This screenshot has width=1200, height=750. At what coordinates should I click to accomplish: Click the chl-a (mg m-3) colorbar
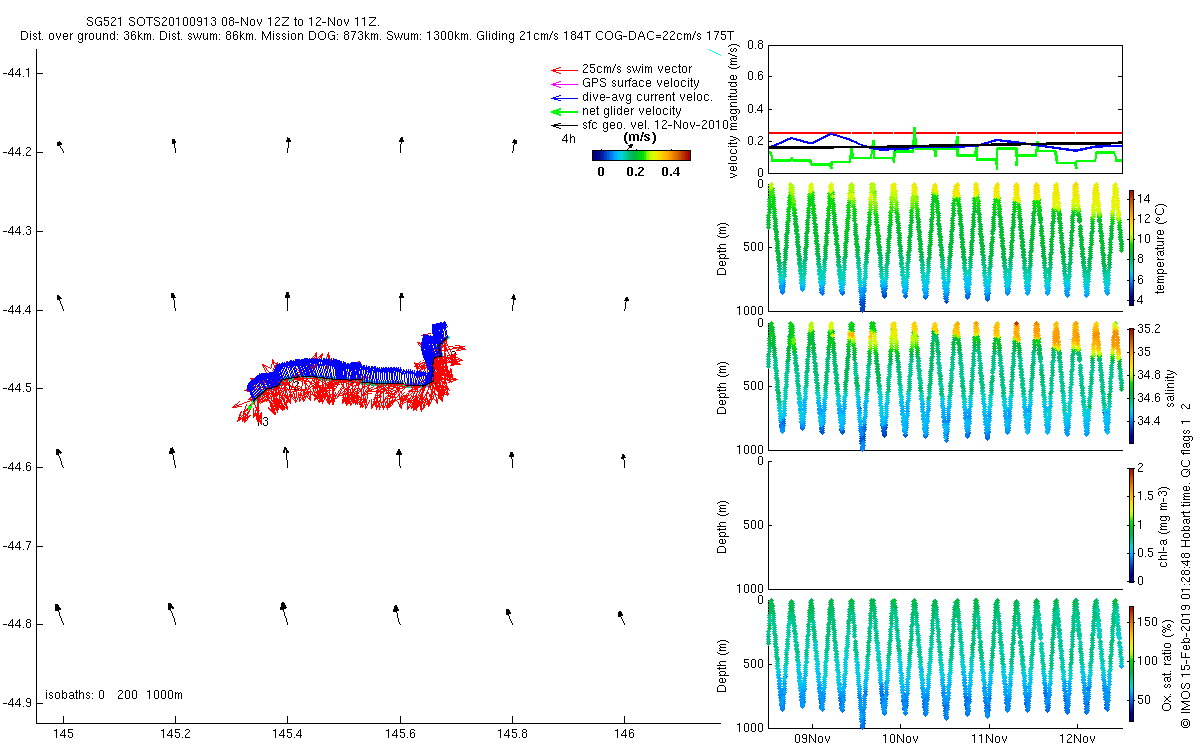point(1132,523)
